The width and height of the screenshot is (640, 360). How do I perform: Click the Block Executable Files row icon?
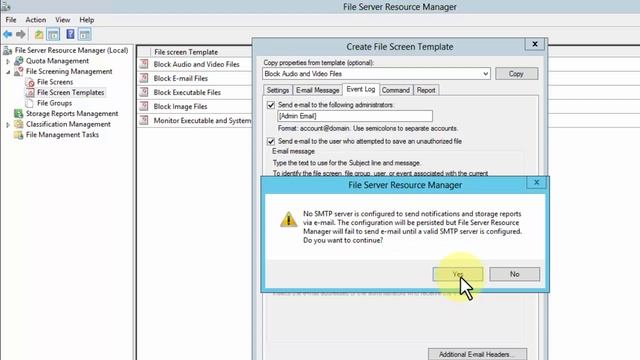[144, 92]
